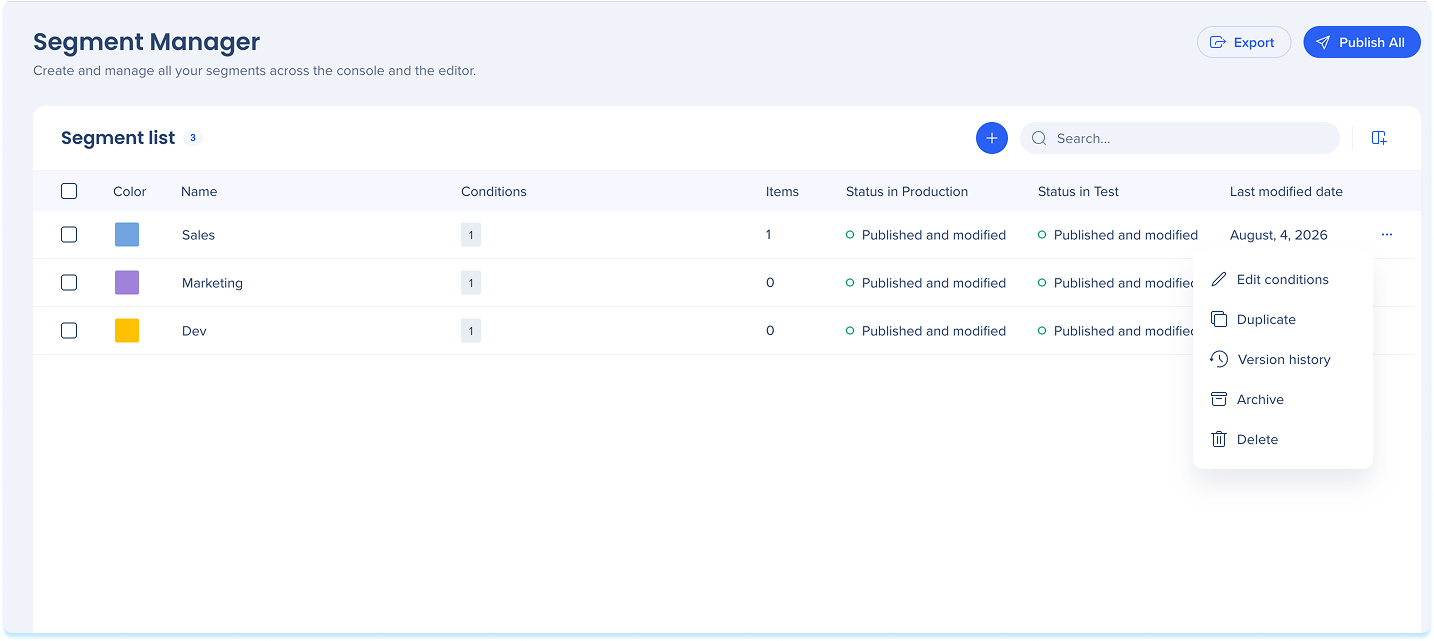The height and width of the screenshot is (641, 1434).
Task: Click the pencil icon beside Edit conditions
Action: click(x=1219, y=279)
